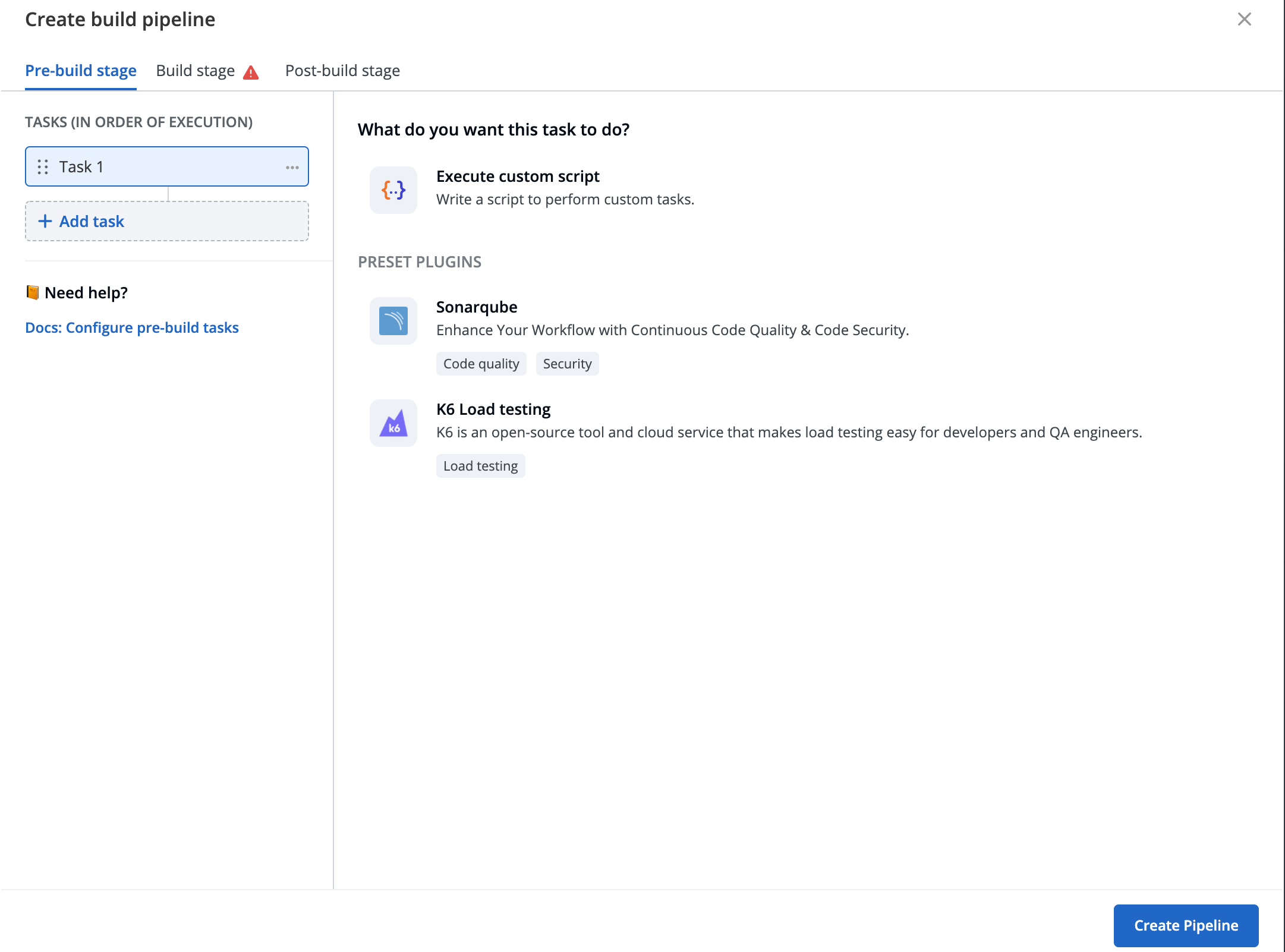Click the Load testing tag
The height and width of the screenshot is (952, 1285).
tap(481, 466)
